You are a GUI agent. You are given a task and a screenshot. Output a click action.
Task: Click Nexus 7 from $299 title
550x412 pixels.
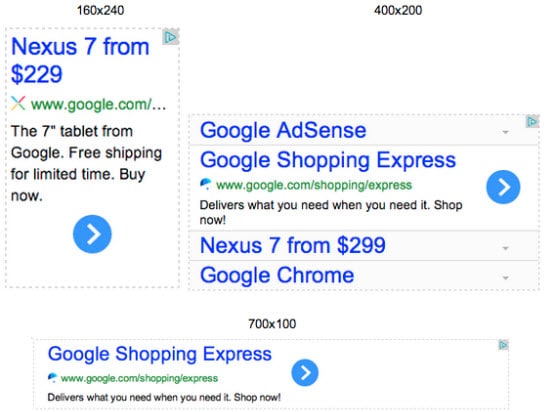coord(293,245)
